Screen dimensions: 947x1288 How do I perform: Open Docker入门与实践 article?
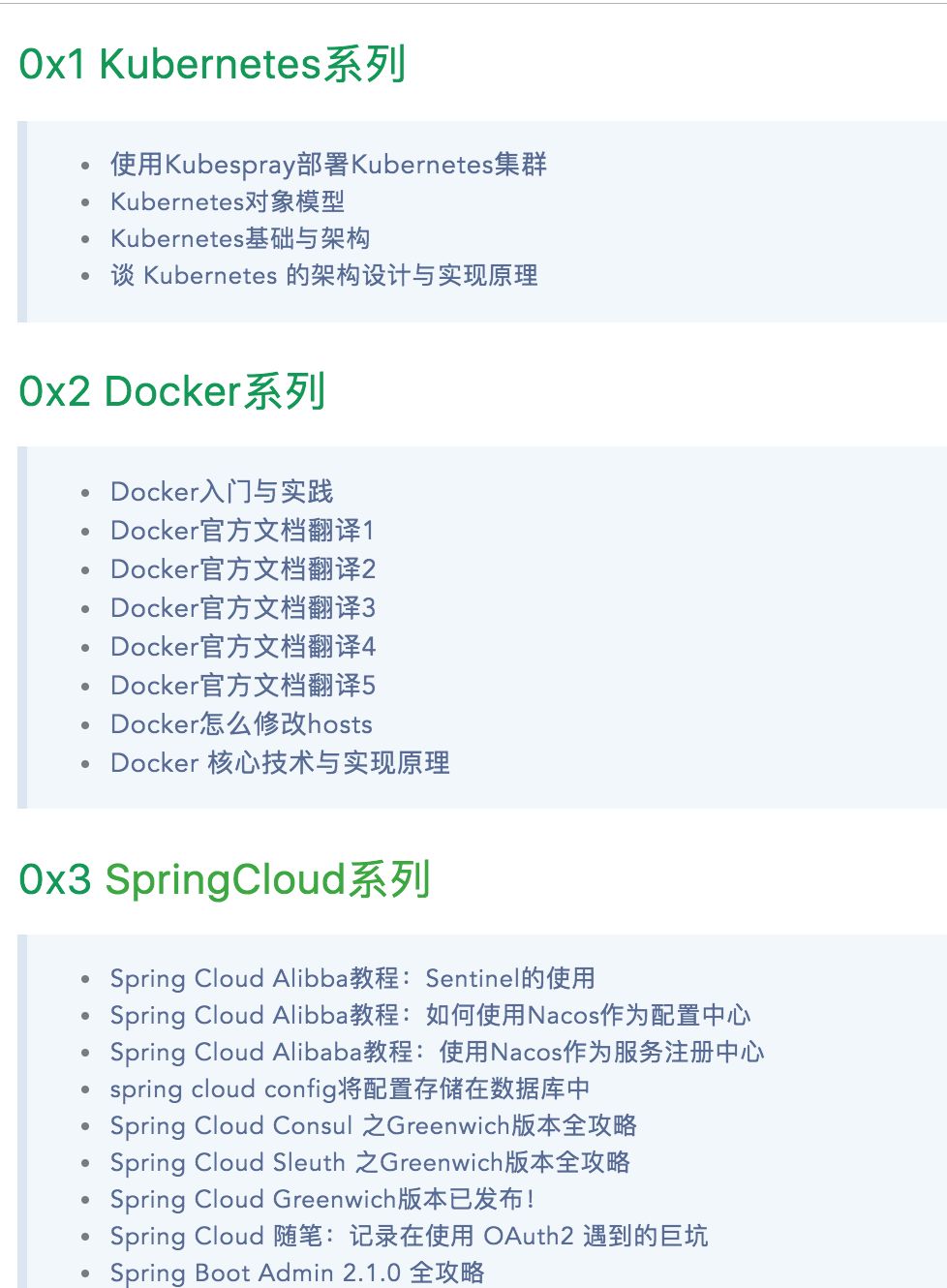click(x=222, y=492)
